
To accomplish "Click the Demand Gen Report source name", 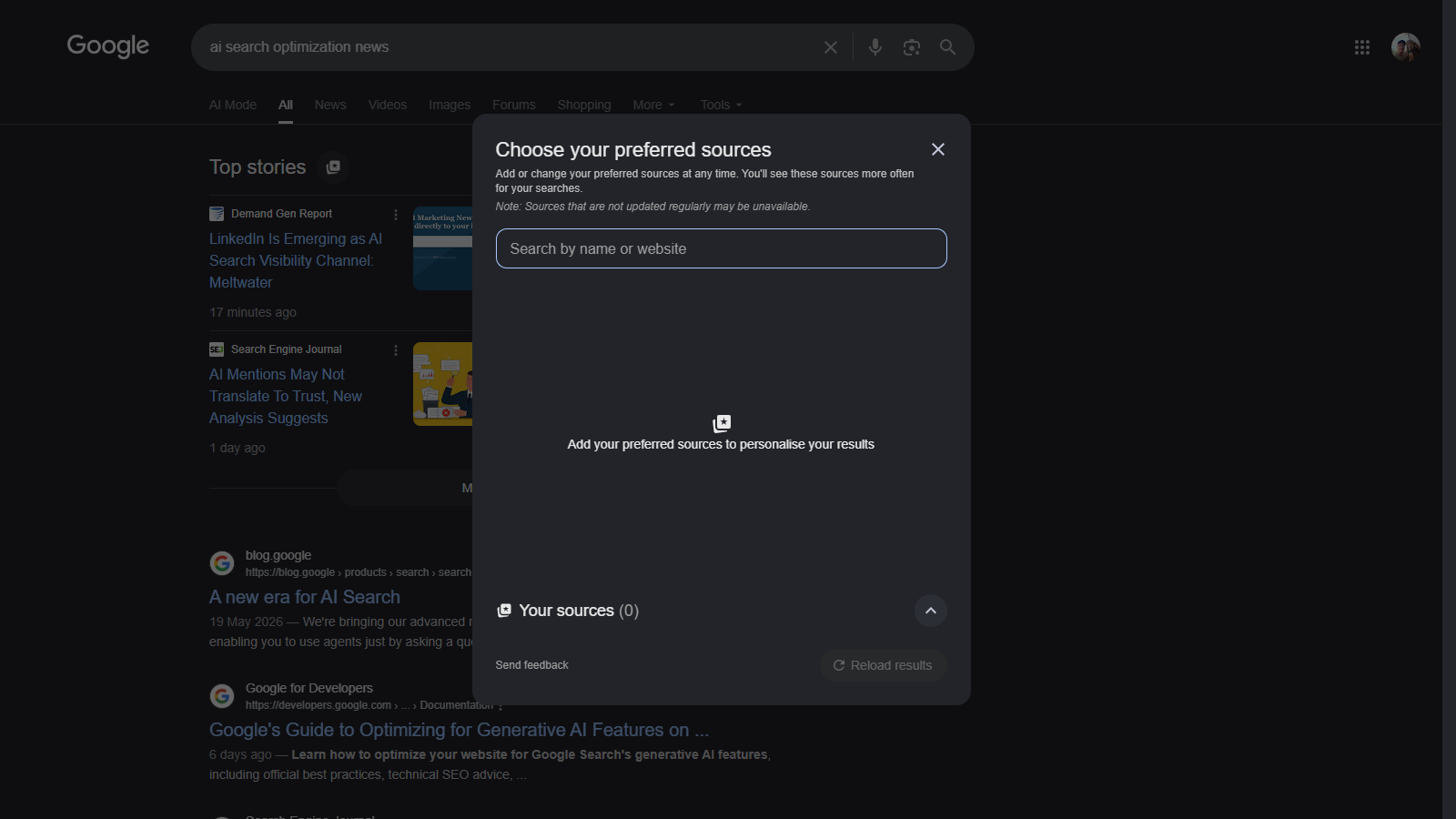I will point(281,214).
